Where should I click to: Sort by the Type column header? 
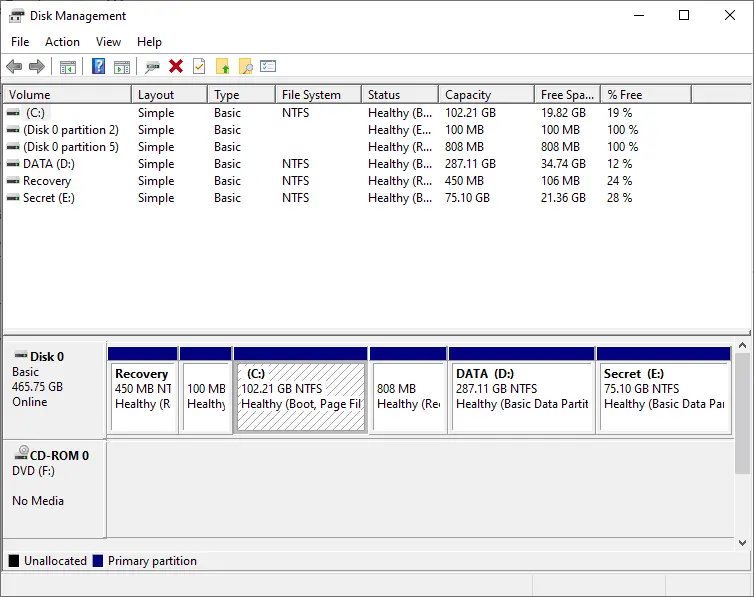coord(242,95)
